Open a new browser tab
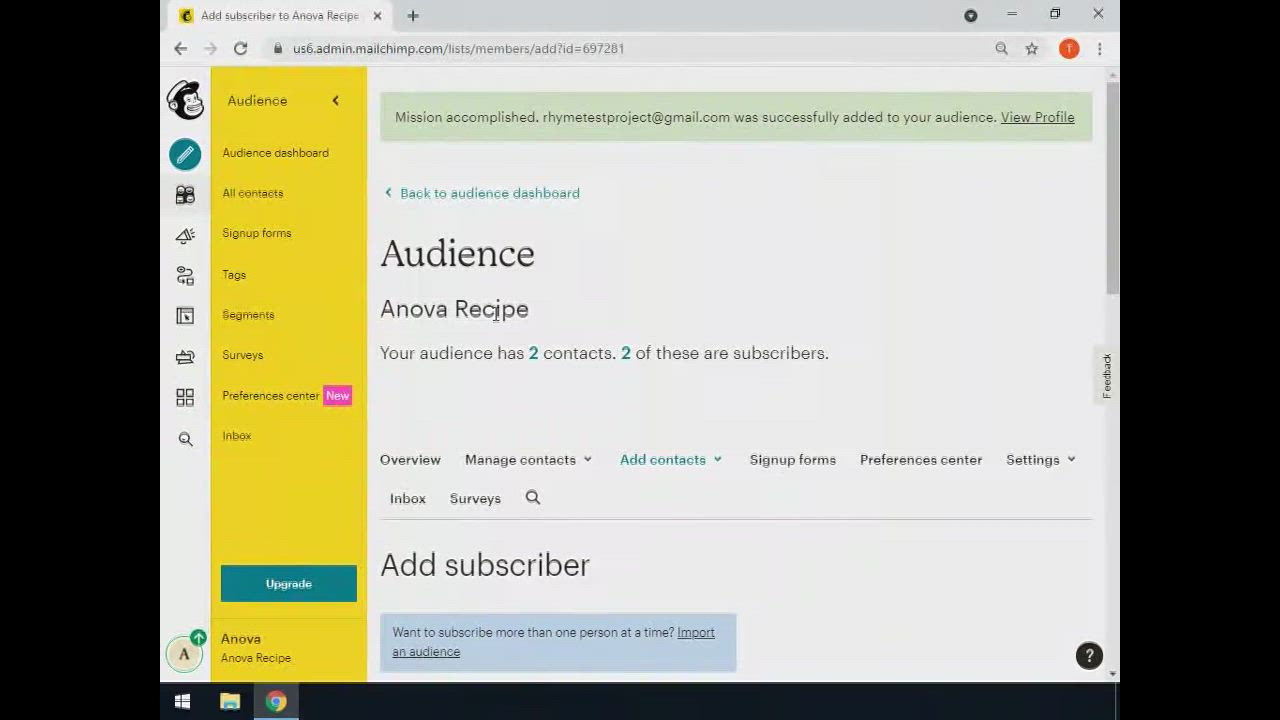Screen dimensions: 1280x720 (x=413, y=15)
